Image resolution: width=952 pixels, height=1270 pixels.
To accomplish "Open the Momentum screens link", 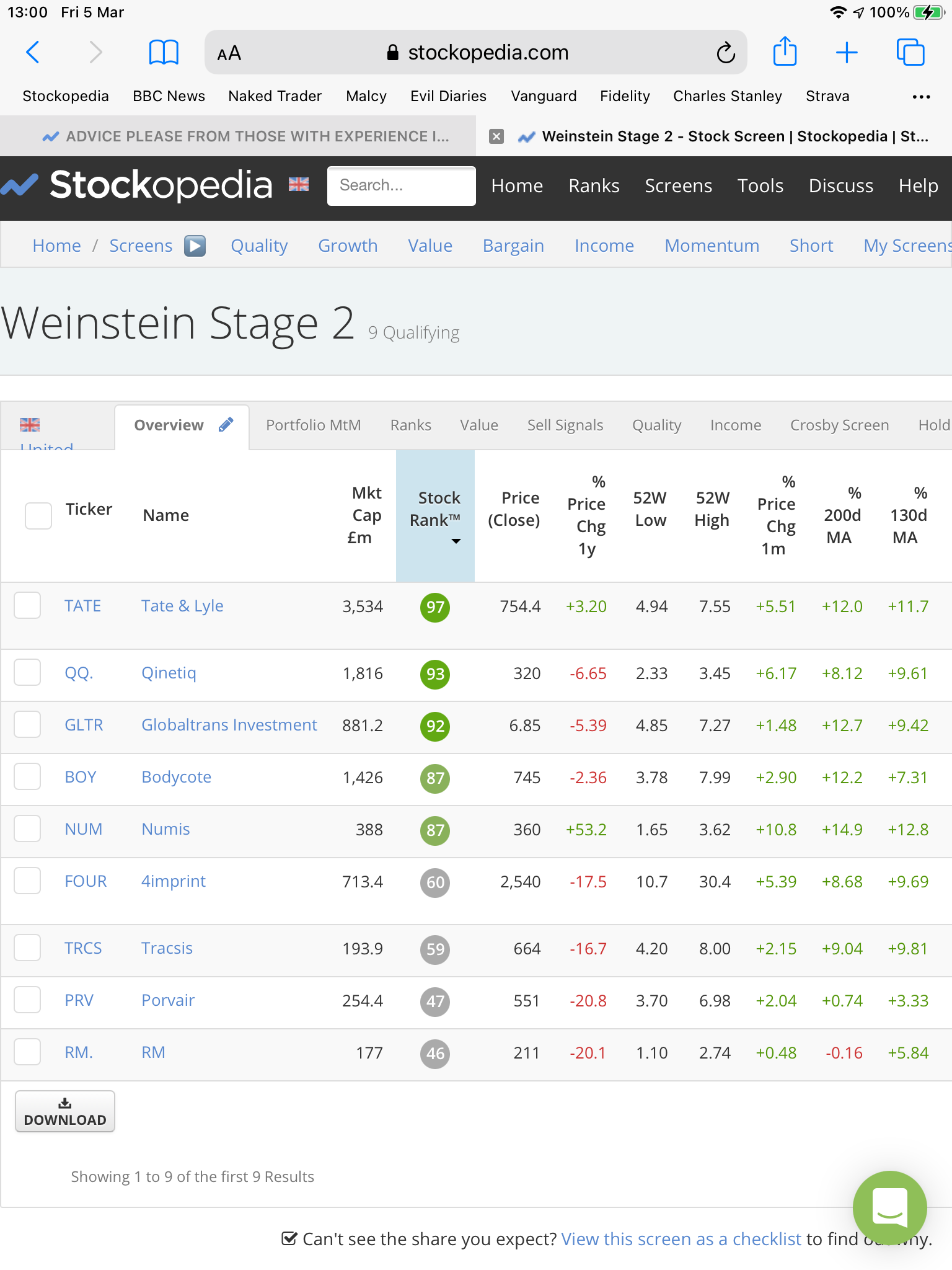I will [x=712, y=246].
